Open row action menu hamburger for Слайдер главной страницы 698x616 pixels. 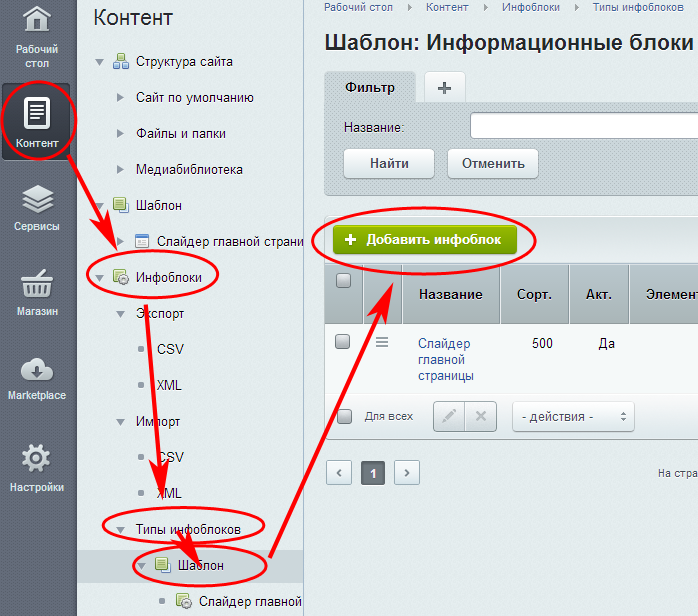click(x=382, y=342)
